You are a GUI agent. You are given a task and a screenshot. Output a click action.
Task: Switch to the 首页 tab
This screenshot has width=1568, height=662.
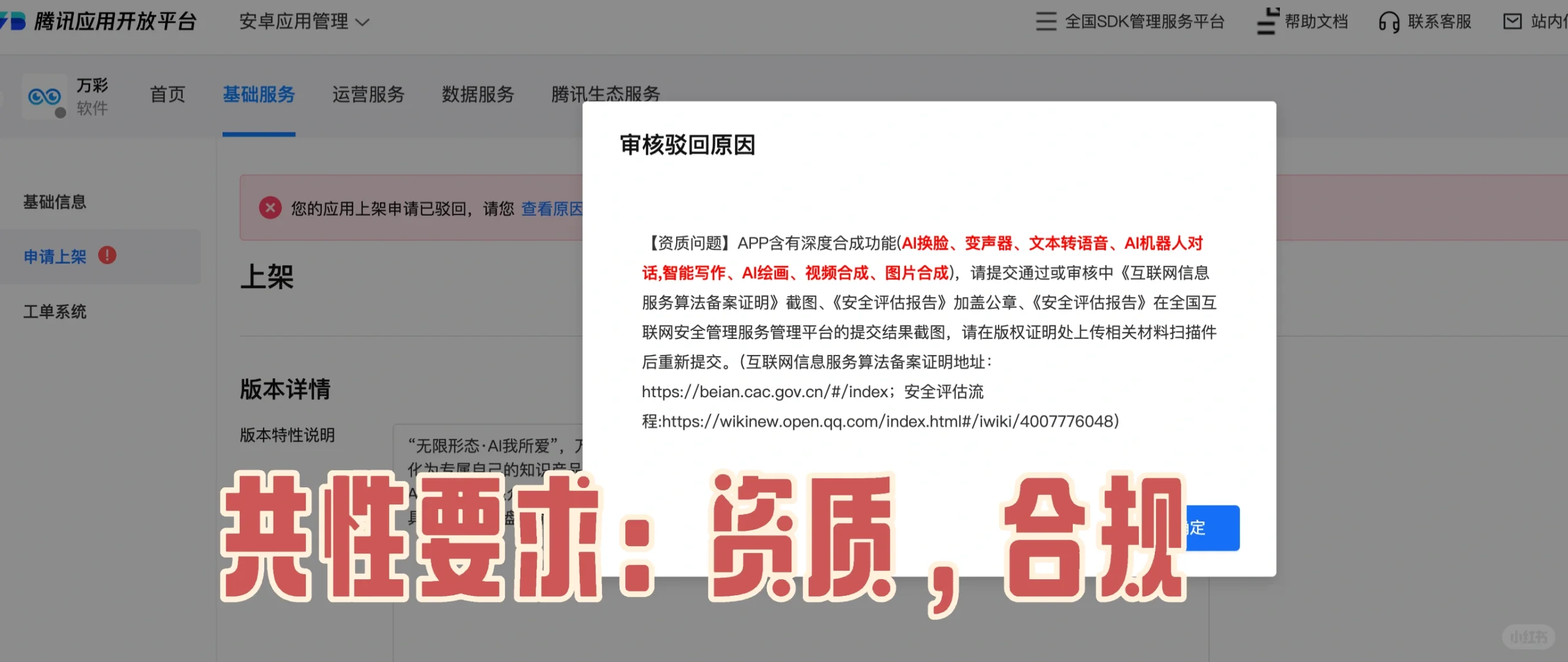point(167,94)
